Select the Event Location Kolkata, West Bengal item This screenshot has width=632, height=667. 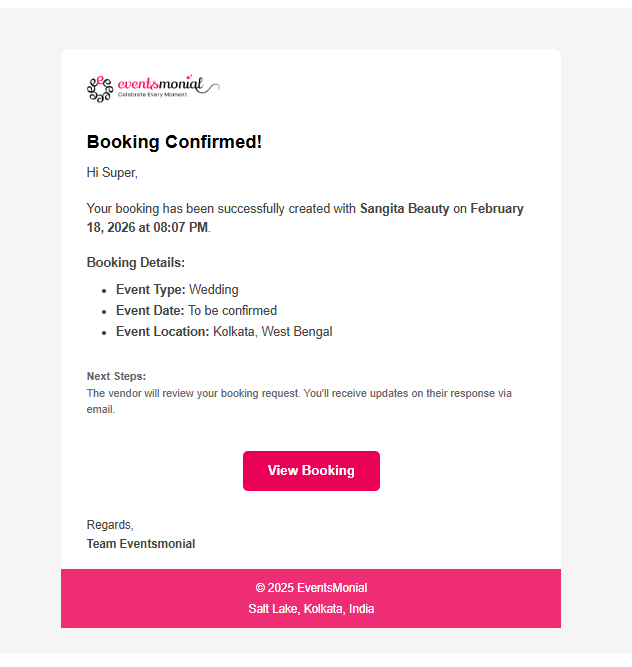pos(224,332)
